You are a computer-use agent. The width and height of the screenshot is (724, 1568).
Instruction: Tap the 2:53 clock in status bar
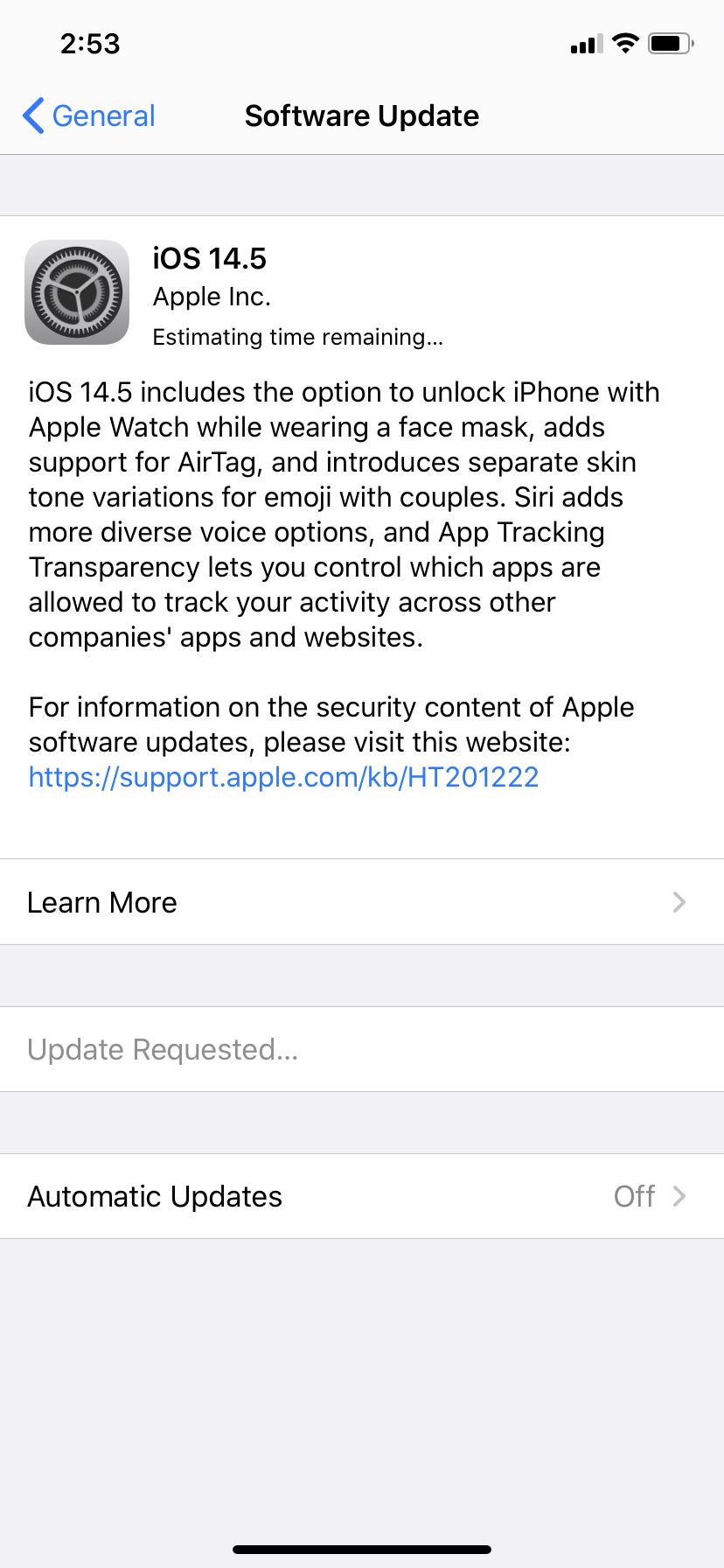click(x=90, y=44)
